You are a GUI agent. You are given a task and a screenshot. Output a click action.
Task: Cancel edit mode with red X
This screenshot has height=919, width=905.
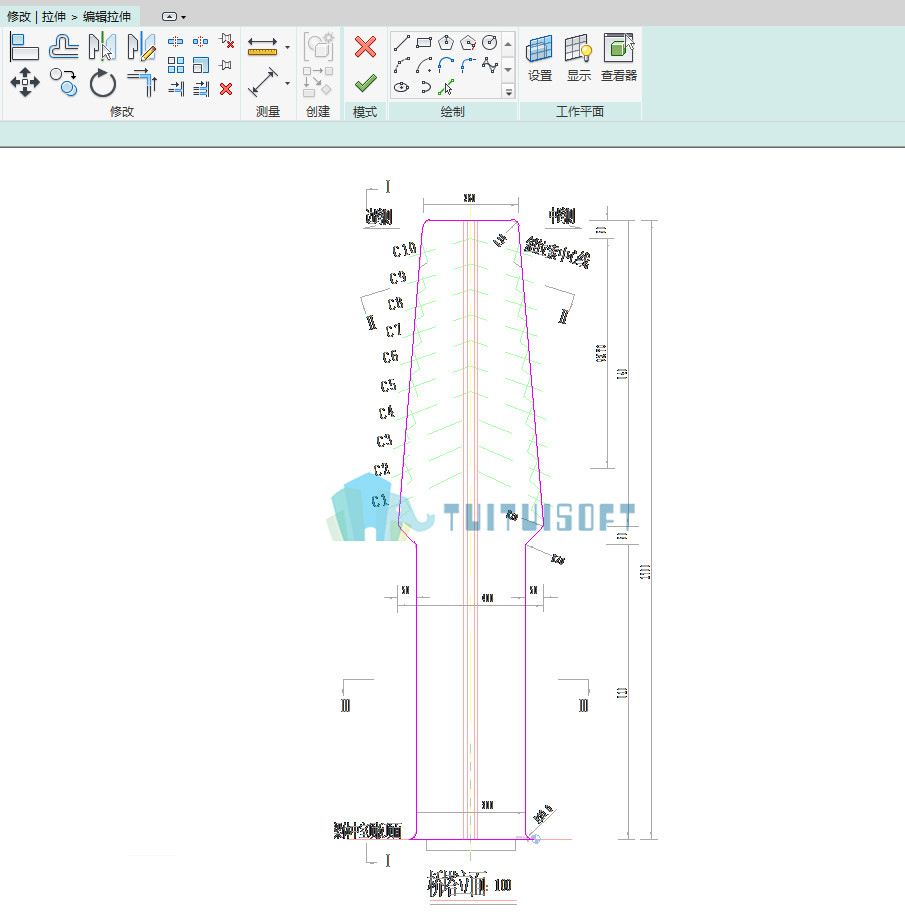365,47
